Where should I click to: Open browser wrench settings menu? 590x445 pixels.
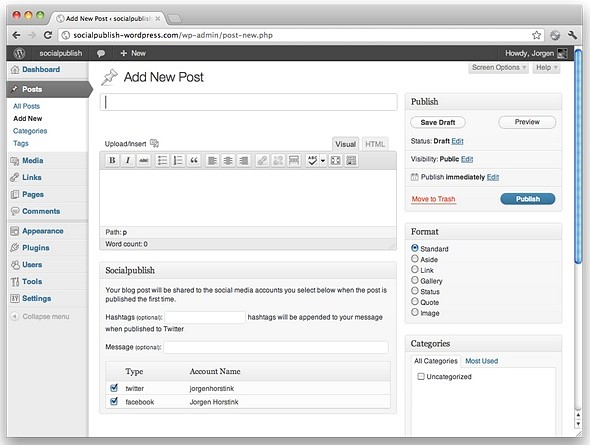(x=572, y=35)
